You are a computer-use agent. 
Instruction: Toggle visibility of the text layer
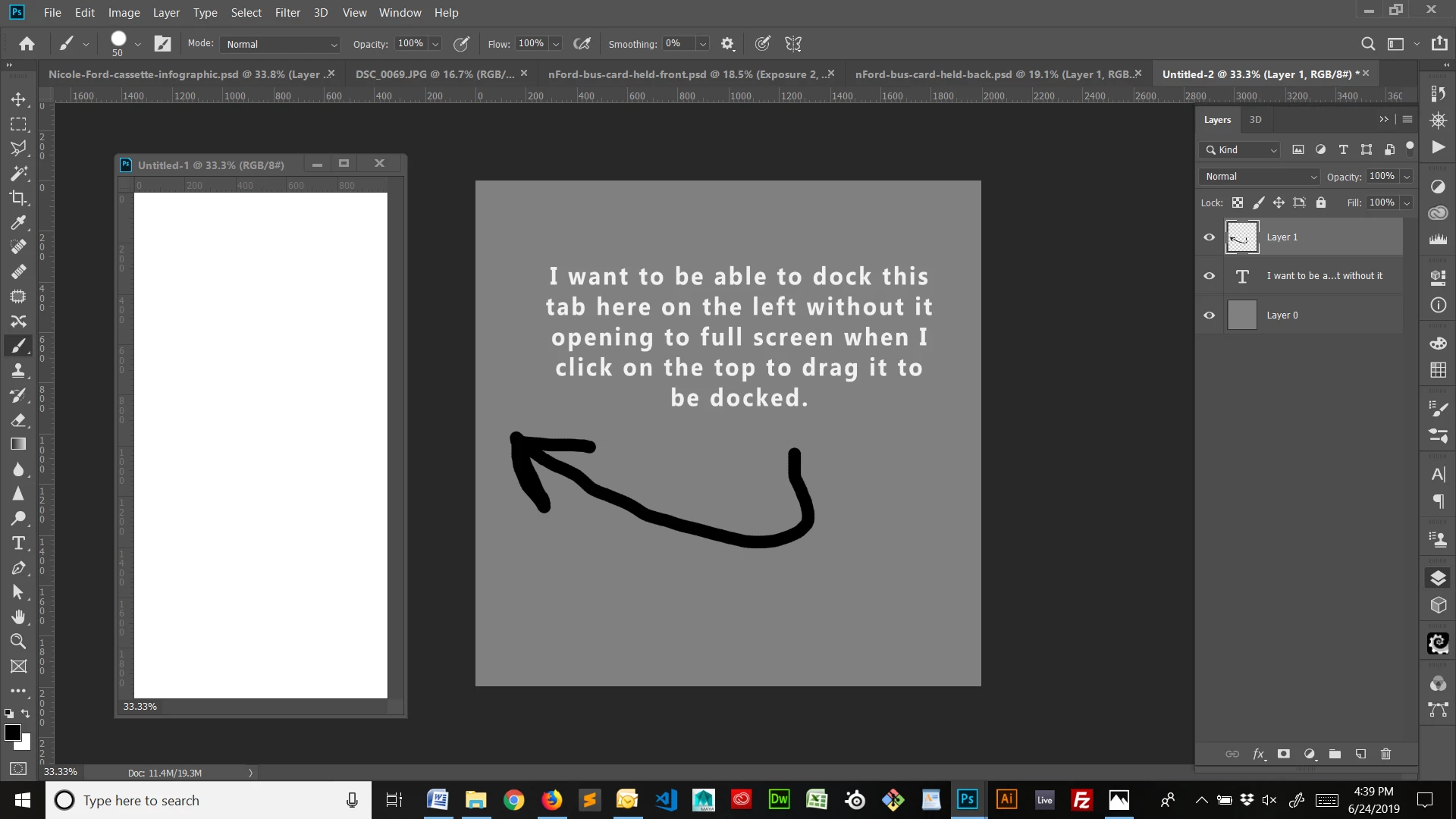coord(1210,276)
